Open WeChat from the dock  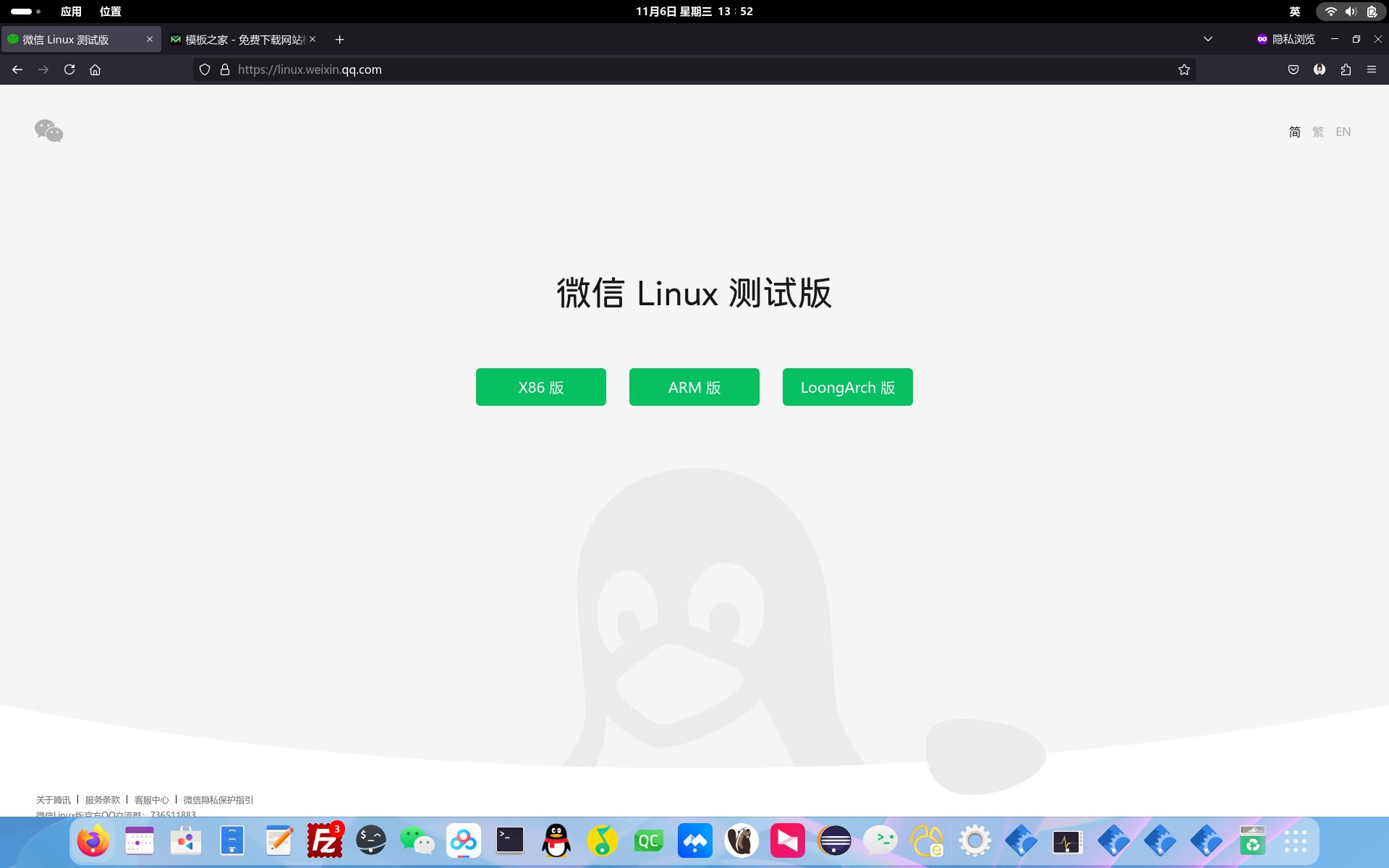417,841
